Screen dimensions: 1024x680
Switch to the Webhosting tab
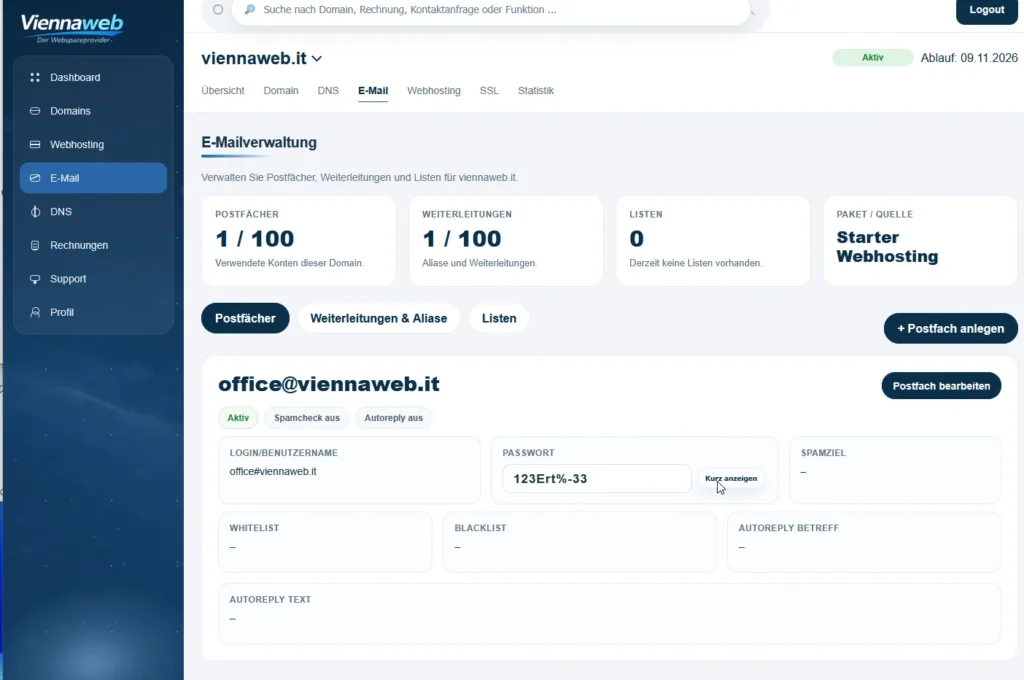point(434,91)
